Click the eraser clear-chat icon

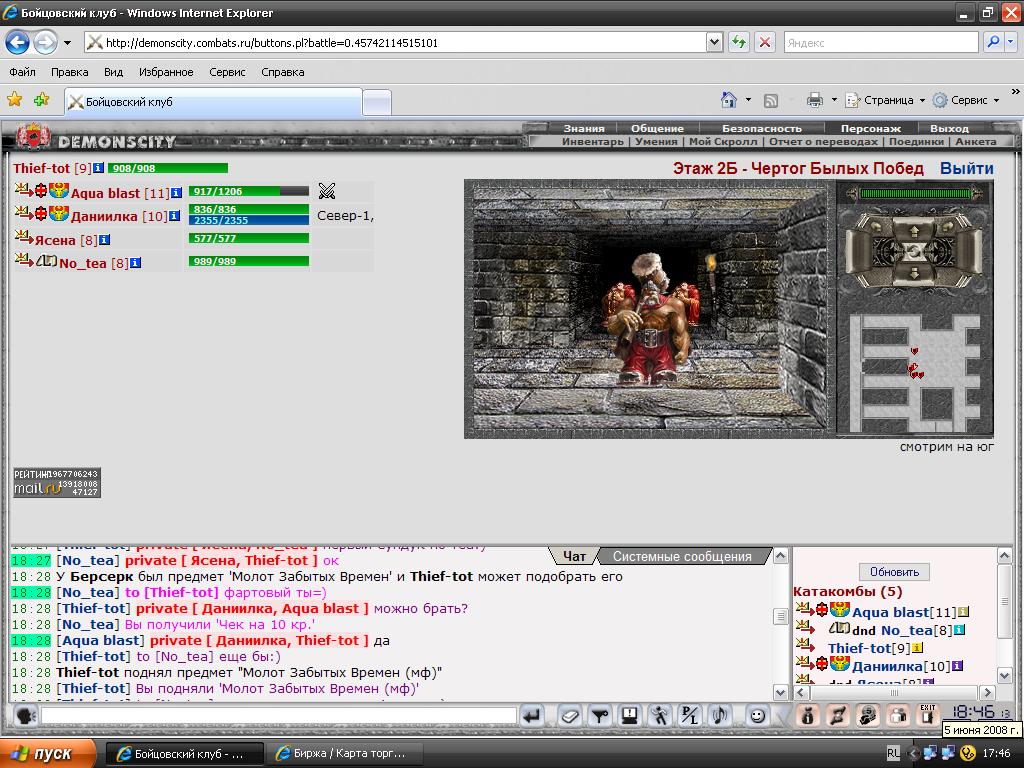(569, 716)
